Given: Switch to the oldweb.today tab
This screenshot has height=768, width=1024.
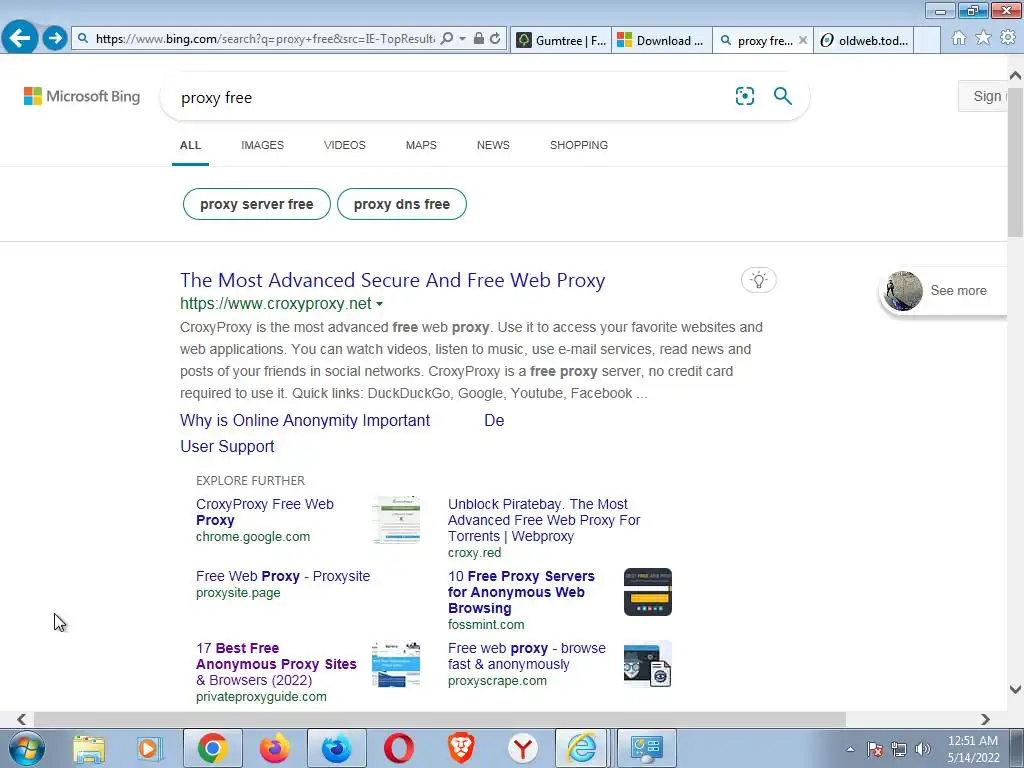Looking at the screenshot, I should click(863, 40).
